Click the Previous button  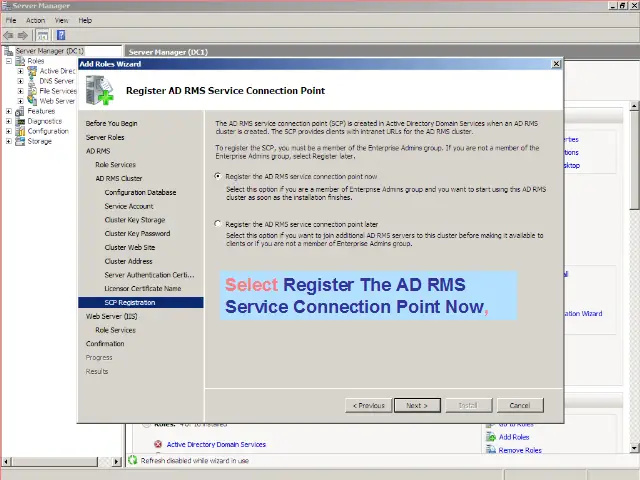coord(368,405)
